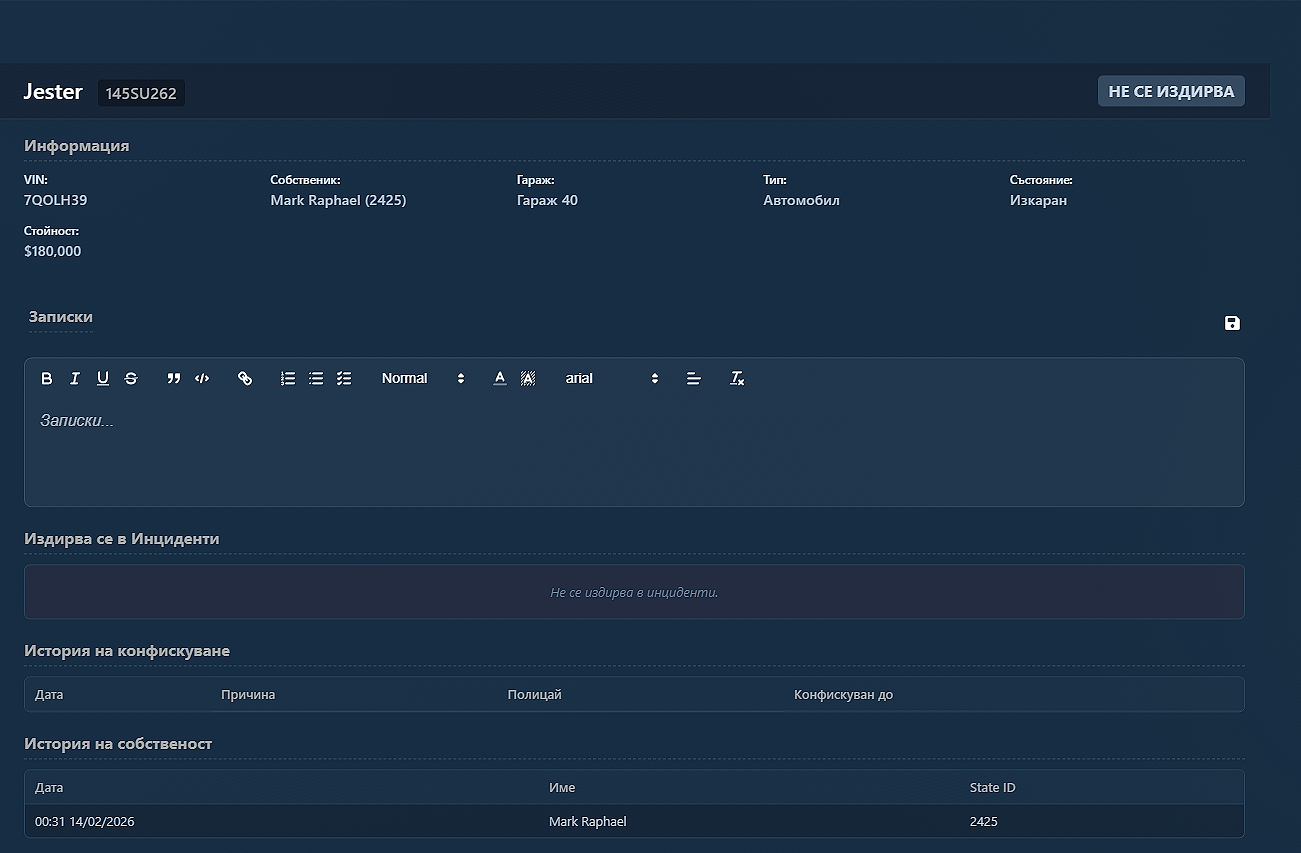Open the arial font dropdown

tap(612, 378)
